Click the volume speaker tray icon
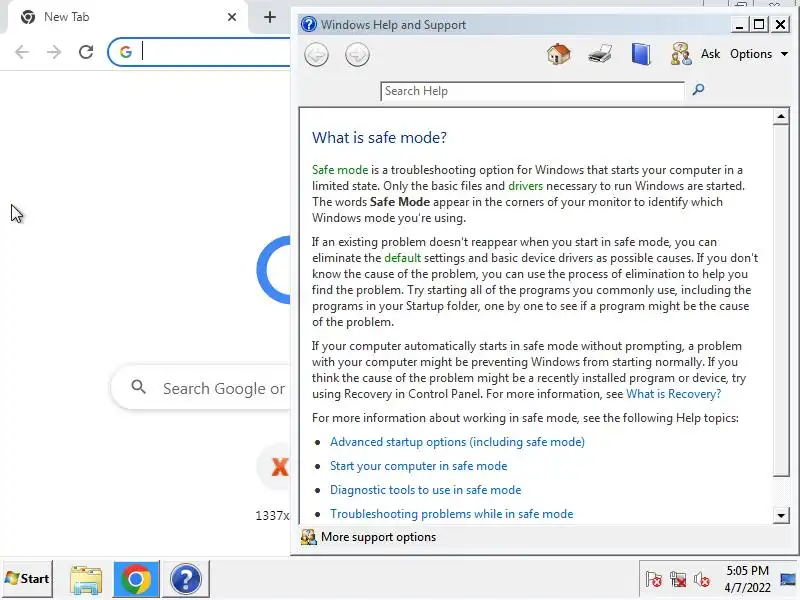Screen dimensions: 800x600 [x=702, y=580]
